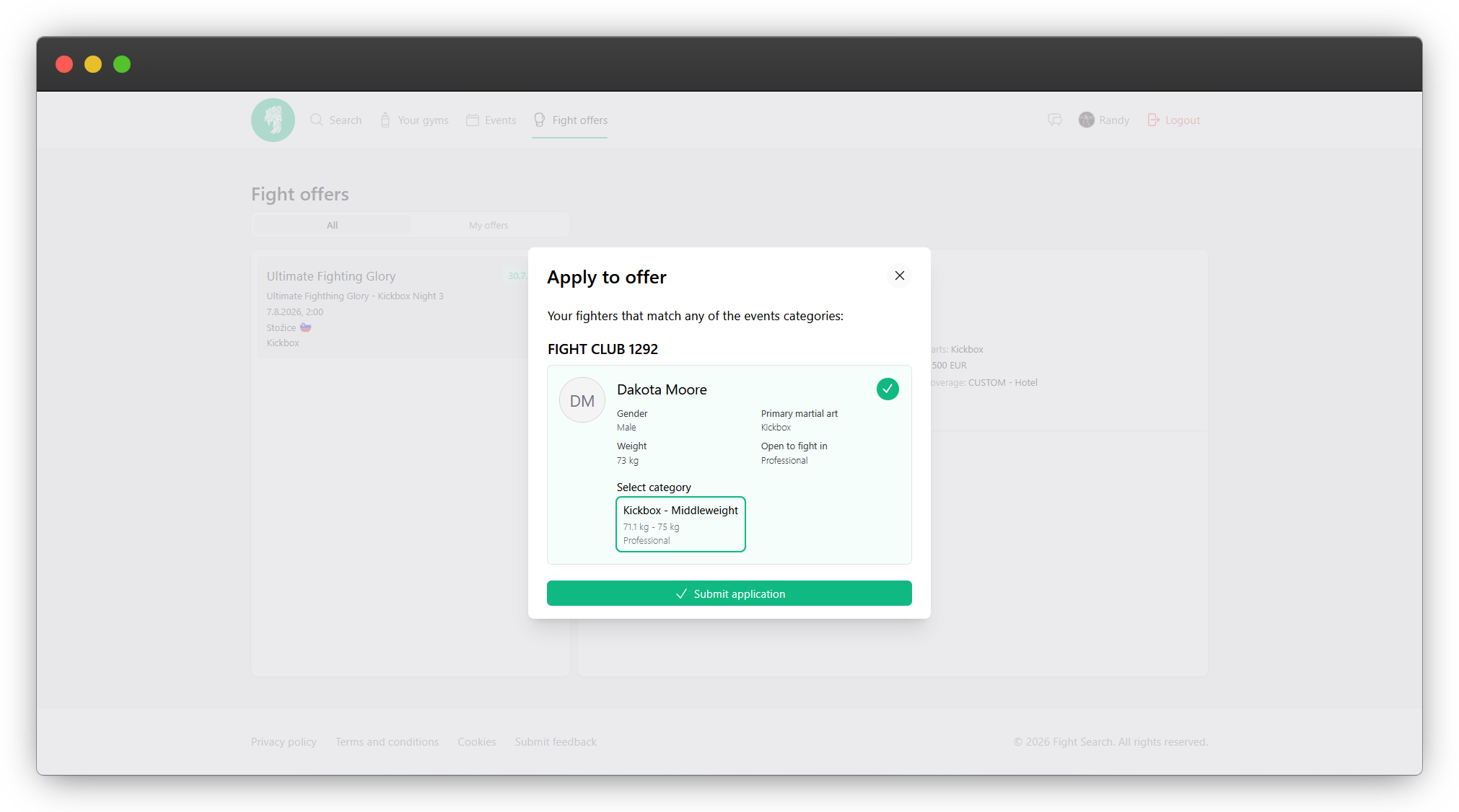Click the green zoom window button
The width and height of the screenshot is (1459, 812).
coord(122,64)
